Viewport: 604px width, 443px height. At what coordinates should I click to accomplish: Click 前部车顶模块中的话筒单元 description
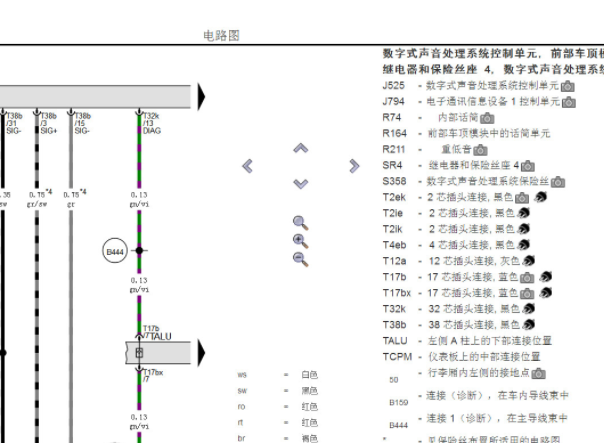click(x=489, y=134)
